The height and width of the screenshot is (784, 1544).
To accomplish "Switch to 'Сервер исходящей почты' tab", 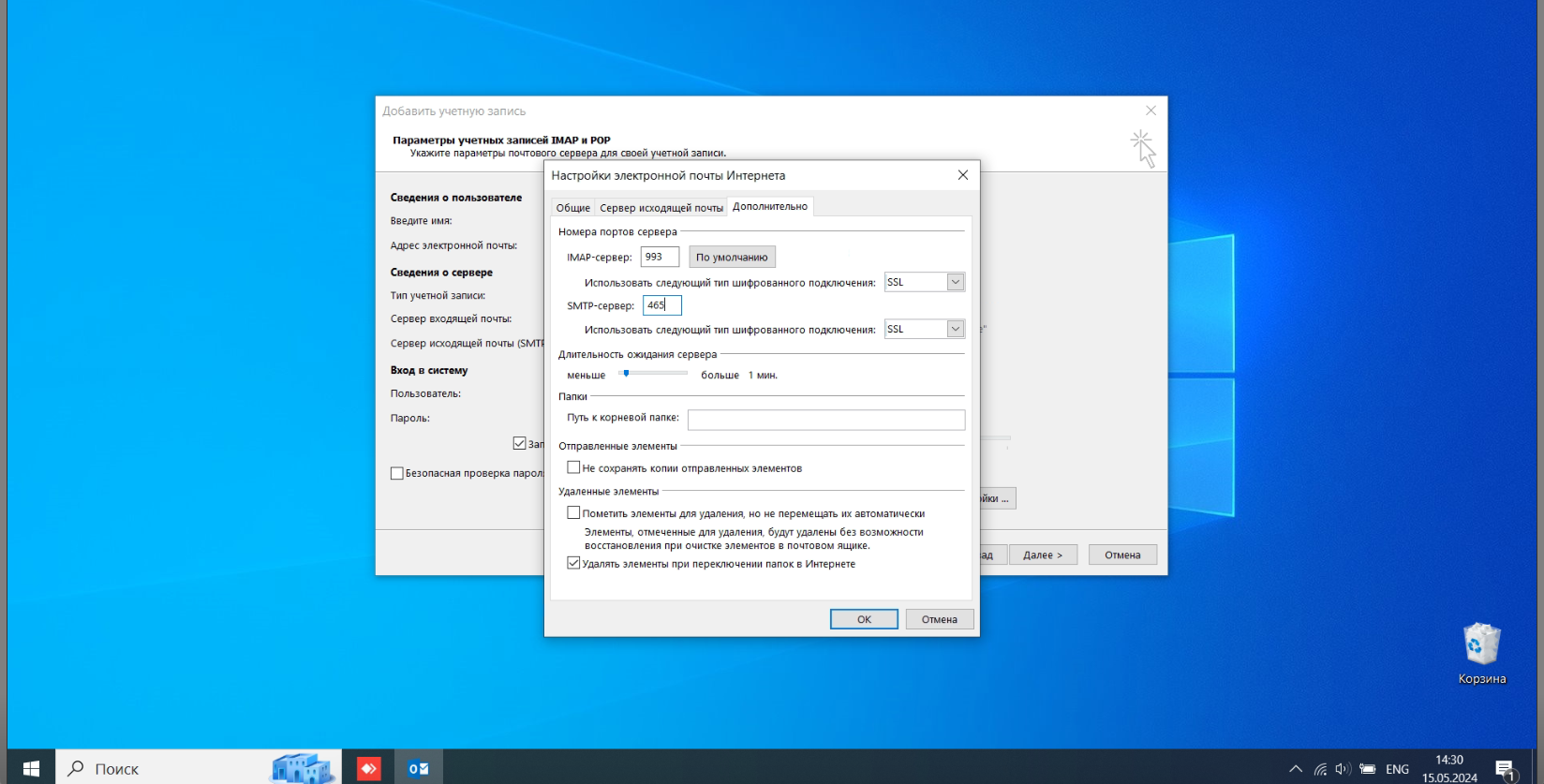I will (661, 207).
